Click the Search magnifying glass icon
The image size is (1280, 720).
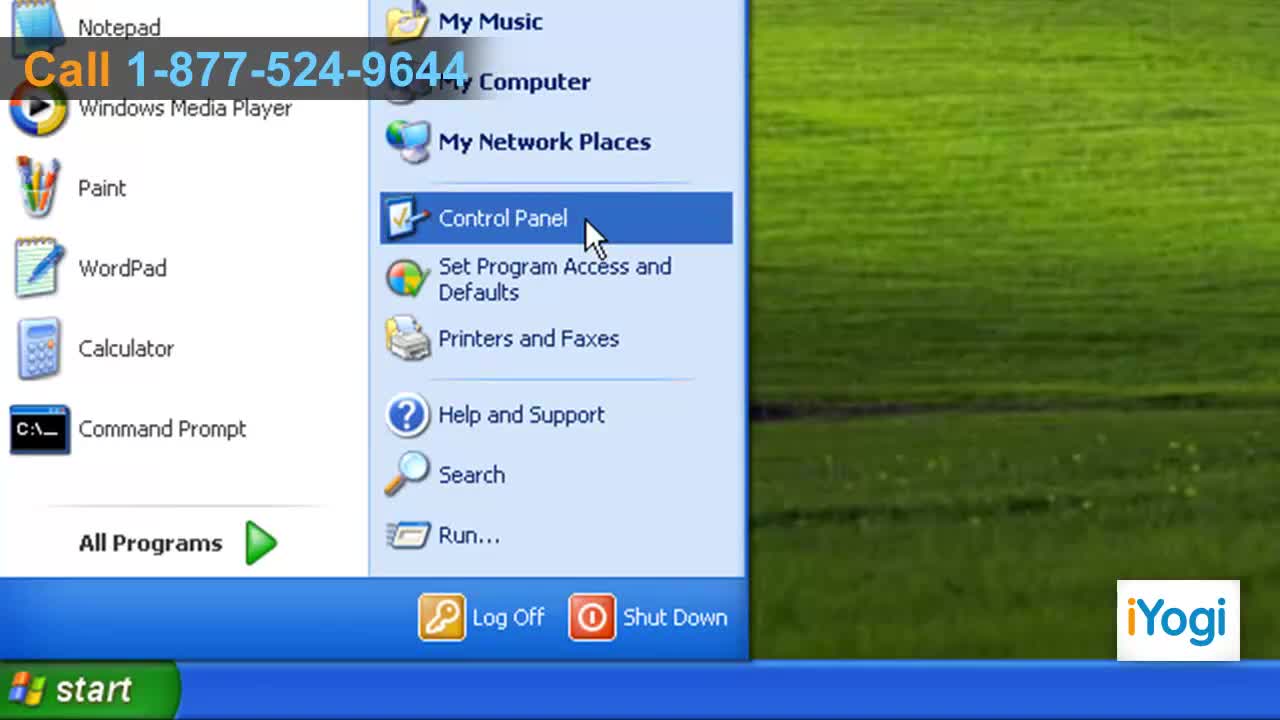pos(406,474)
